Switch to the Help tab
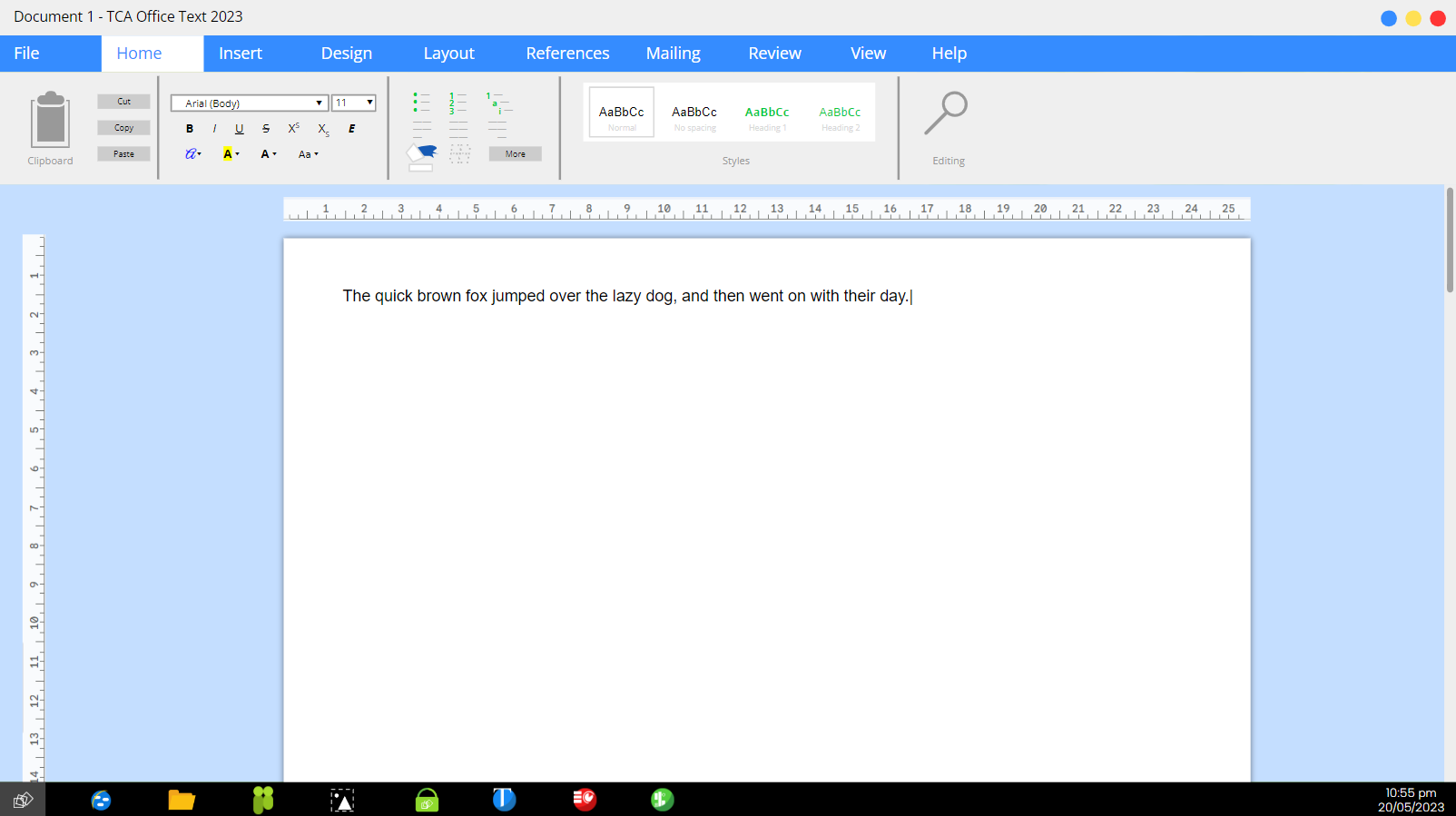Screen dimensions: 1456x816 [x=949, y=54]
